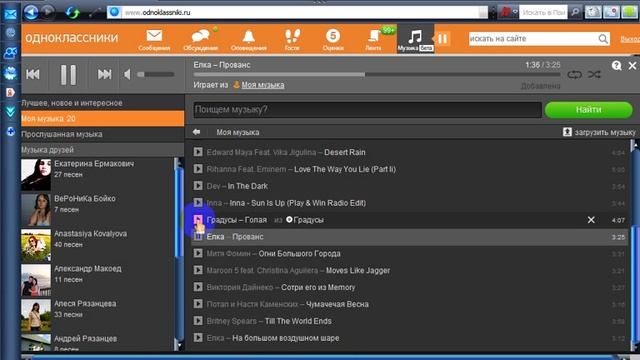640x360 pixels.
Task: Open the Моя музыка link under the track title
Action: coord(263,85)
